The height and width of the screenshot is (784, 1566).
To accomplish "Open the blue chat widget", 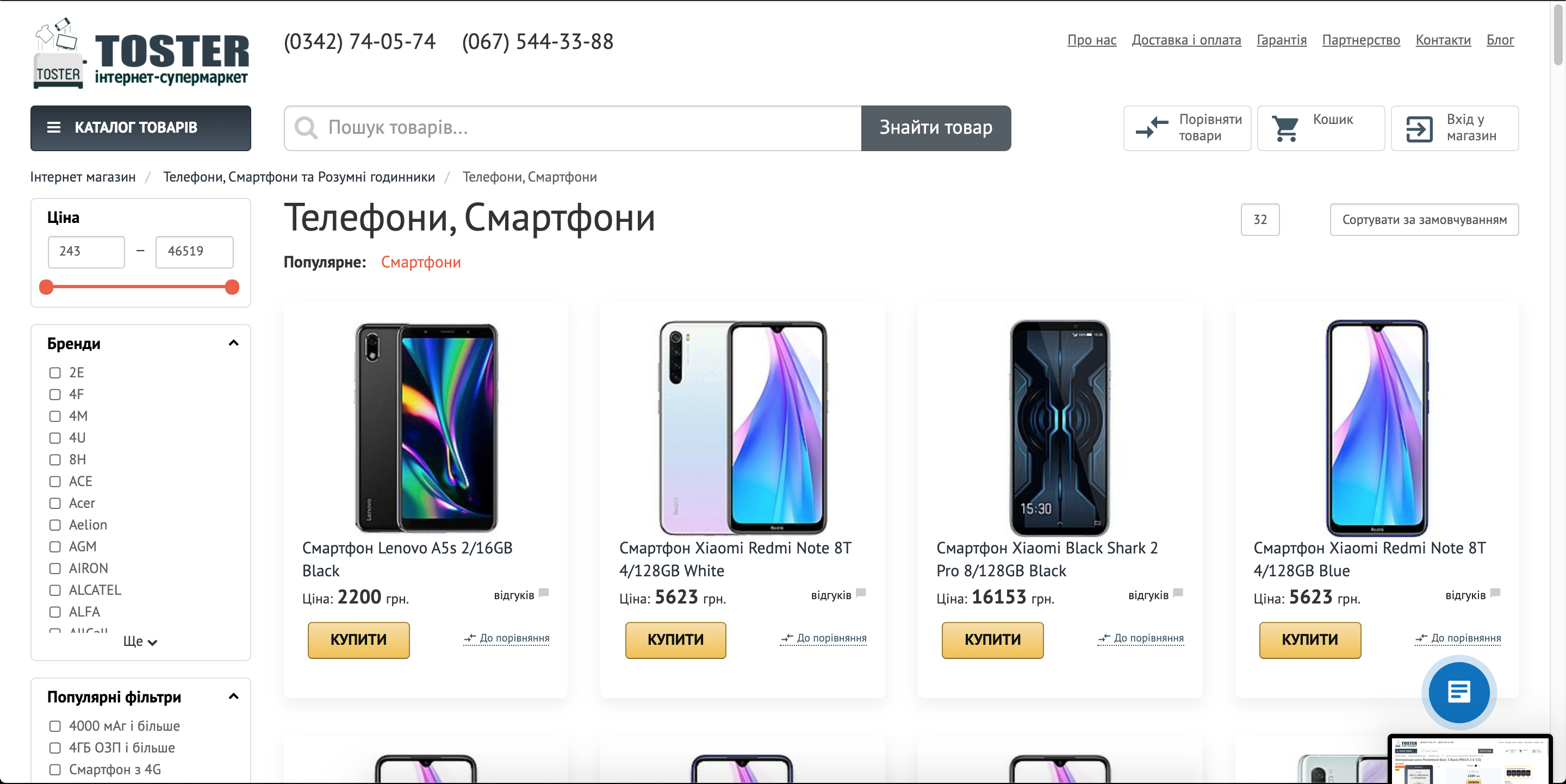I will coord(1458,692).
